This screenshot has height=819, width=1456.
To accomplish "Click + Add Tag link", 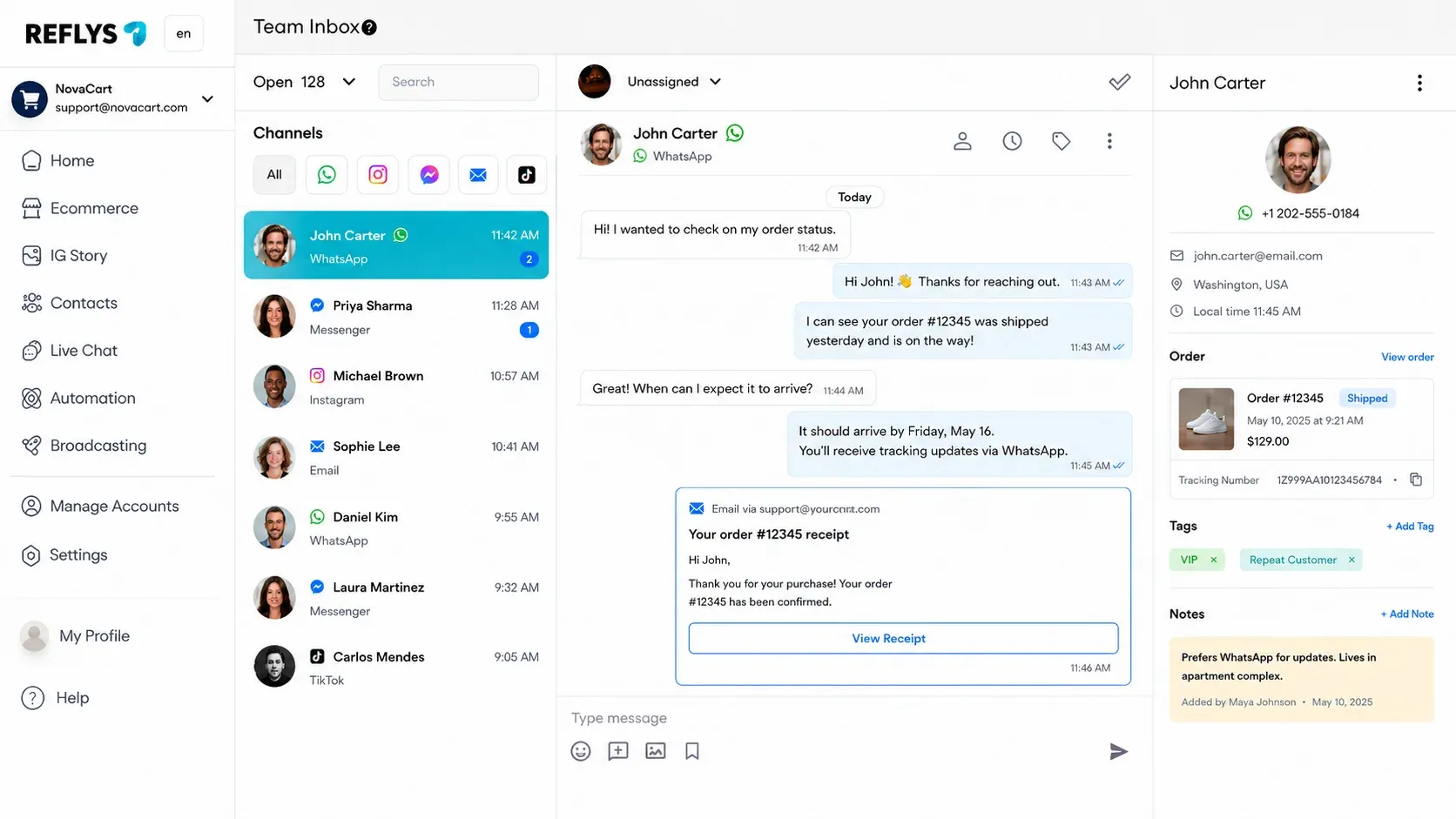I will pos(1410,527).
